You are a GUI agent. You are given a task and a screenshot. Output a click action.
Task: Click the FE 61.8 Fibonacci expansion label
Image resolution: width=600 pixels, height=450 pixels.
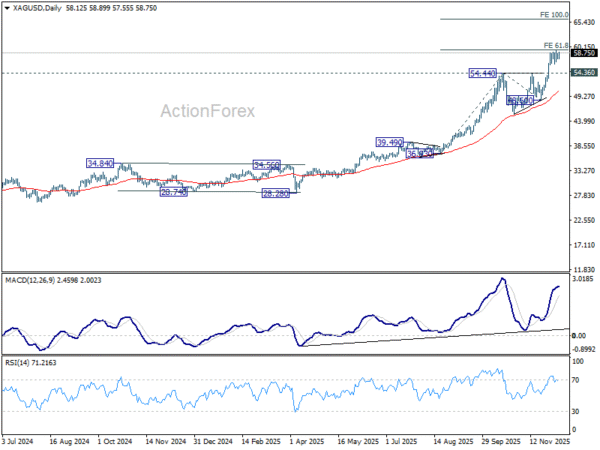pyautogui.click(x=556, y=45)
